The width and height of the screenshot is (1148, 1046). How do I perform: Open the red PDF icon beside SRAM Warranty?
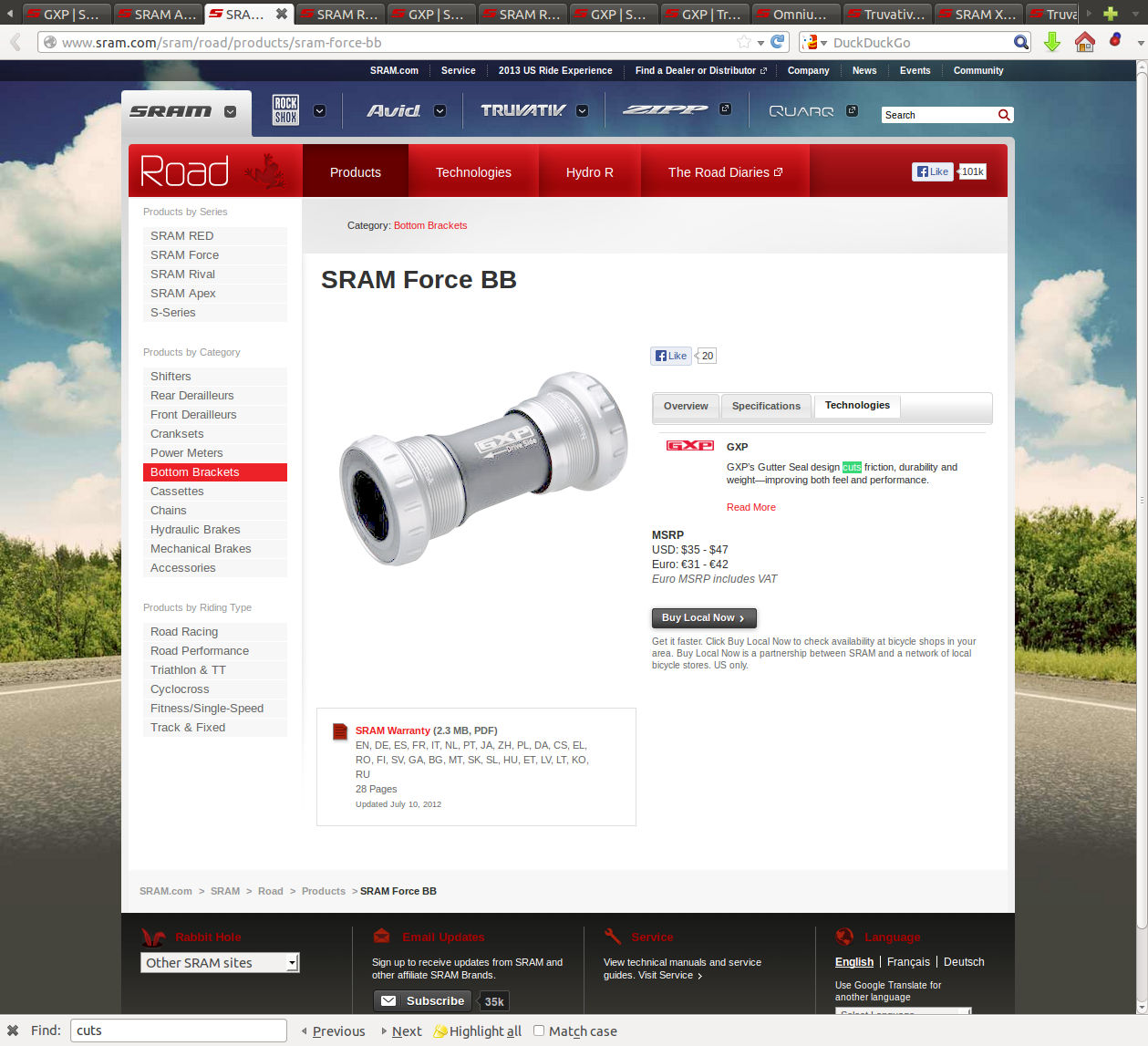[340, 731]
